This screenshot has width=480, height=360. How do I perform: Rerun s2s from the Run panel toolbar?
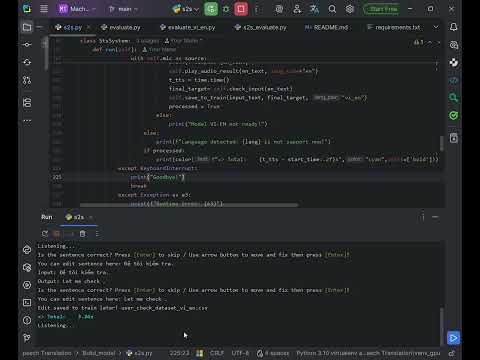click(45, 234)
